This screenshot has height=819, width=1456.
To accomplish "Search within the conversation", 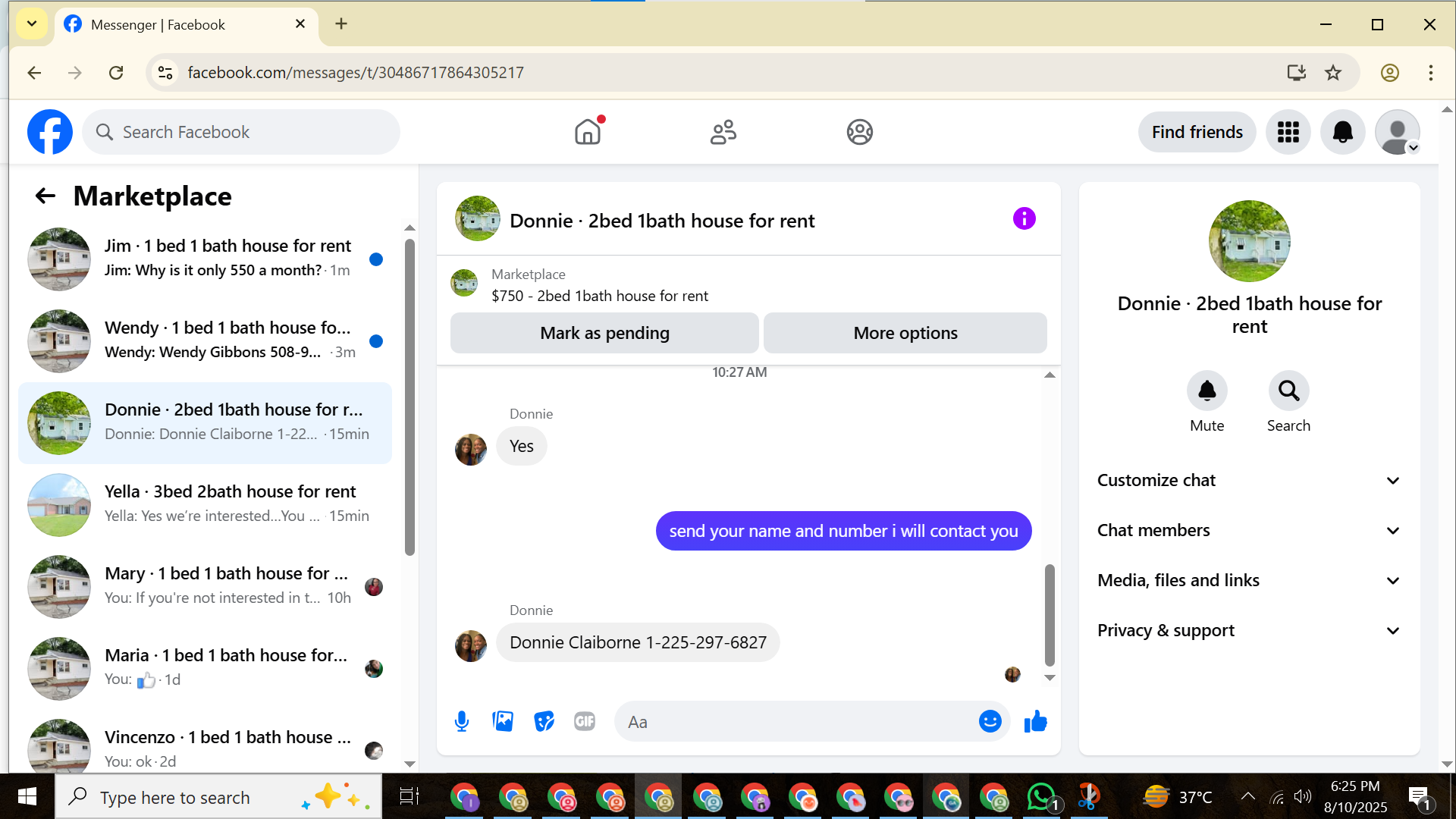I will coord(1288,391).
